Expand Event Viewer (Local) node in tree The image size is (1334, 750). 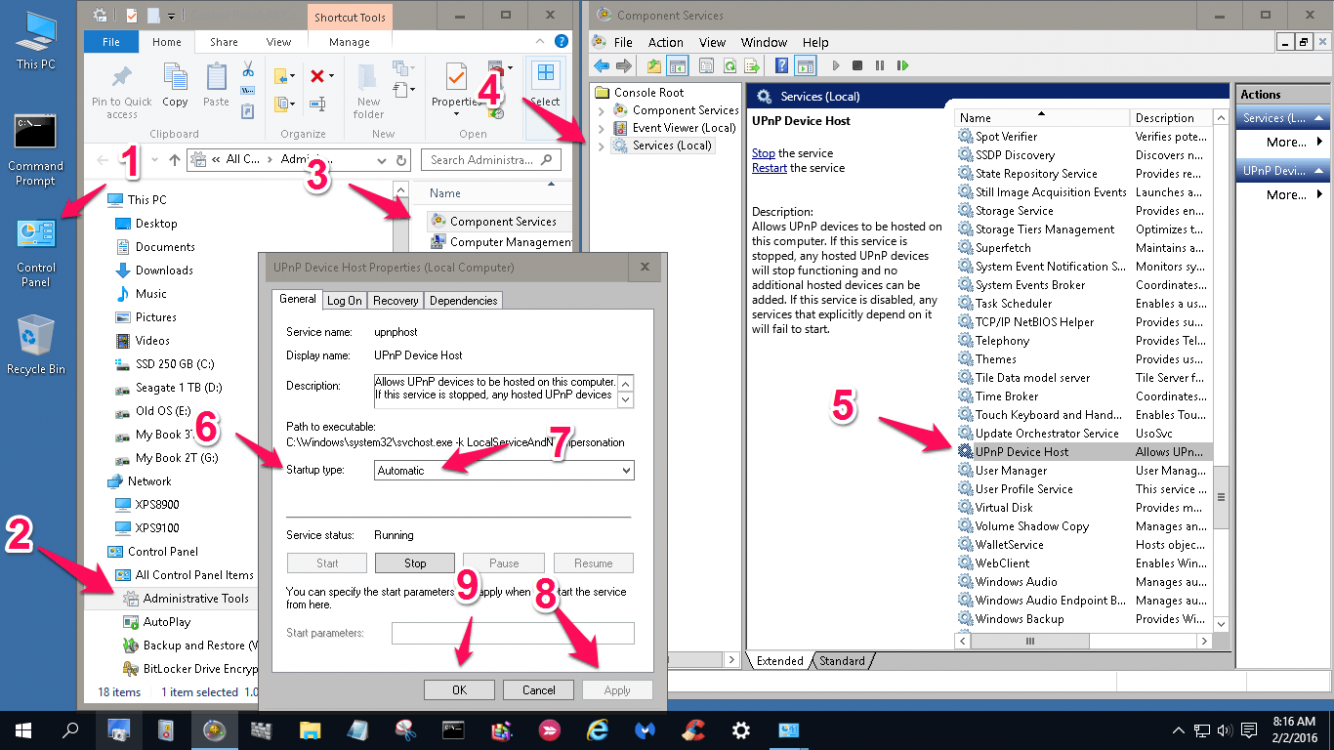[601, 128]
